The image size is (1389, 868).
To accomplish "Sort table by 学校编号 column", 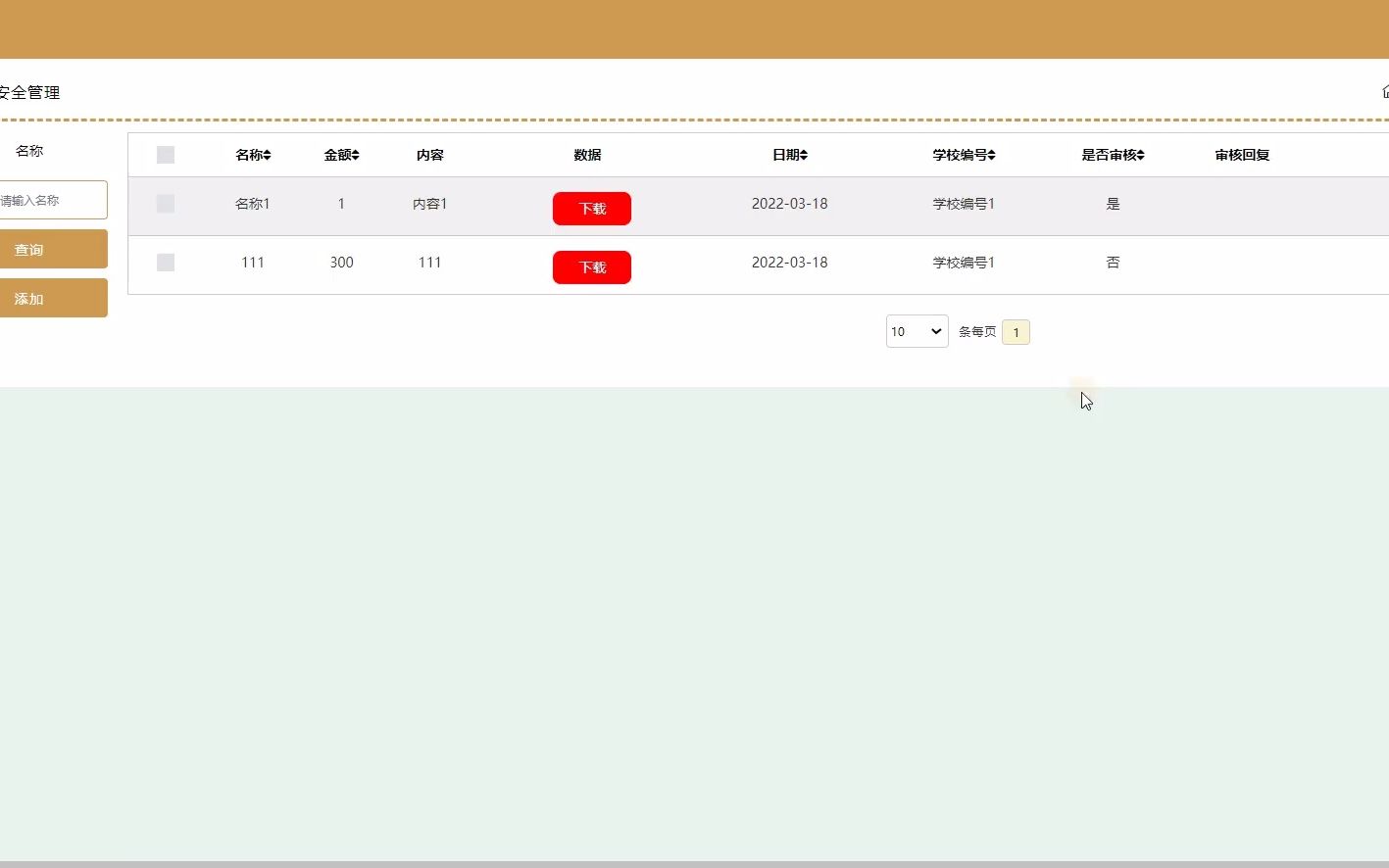I will tap(964, 155).
